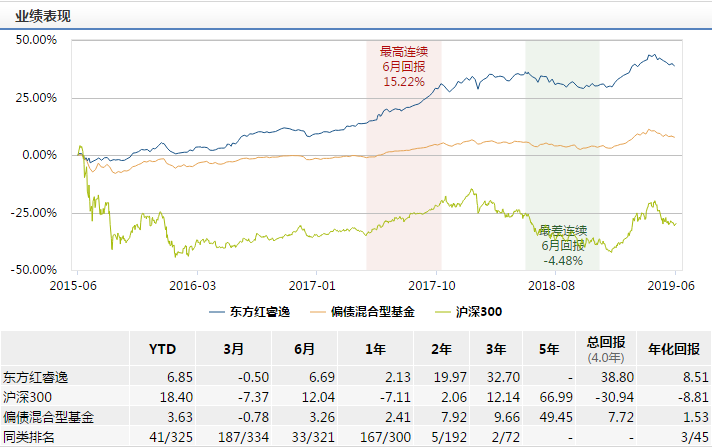Select the 2年 column header

(x=441, y=349)
